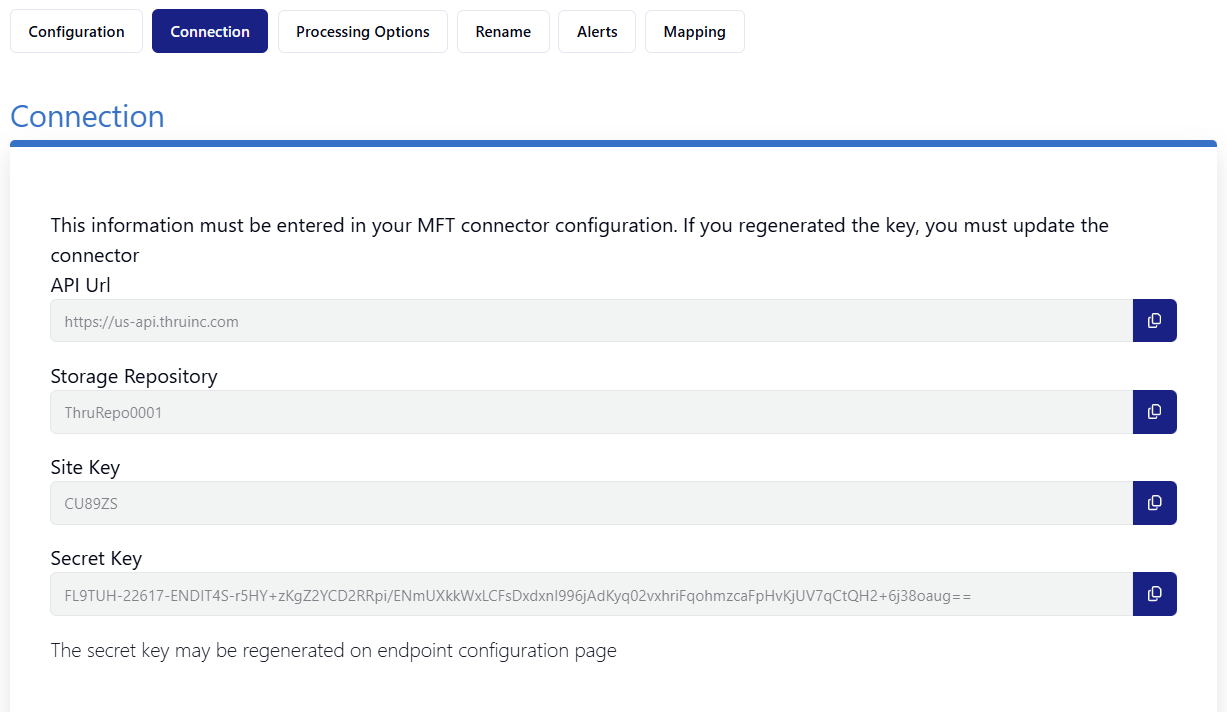Click the API Url label

tap(80, 285)
